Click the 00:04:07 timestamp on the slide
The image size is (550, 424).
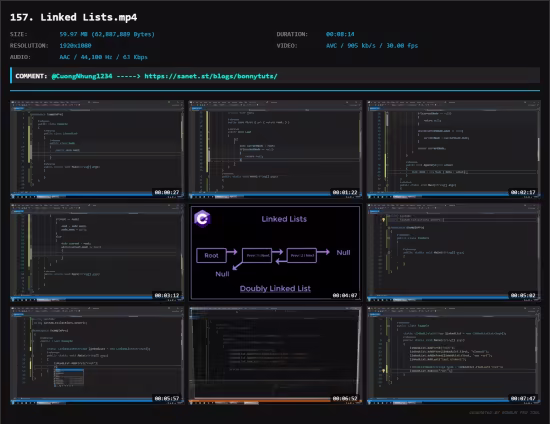[x=345, y=295]
